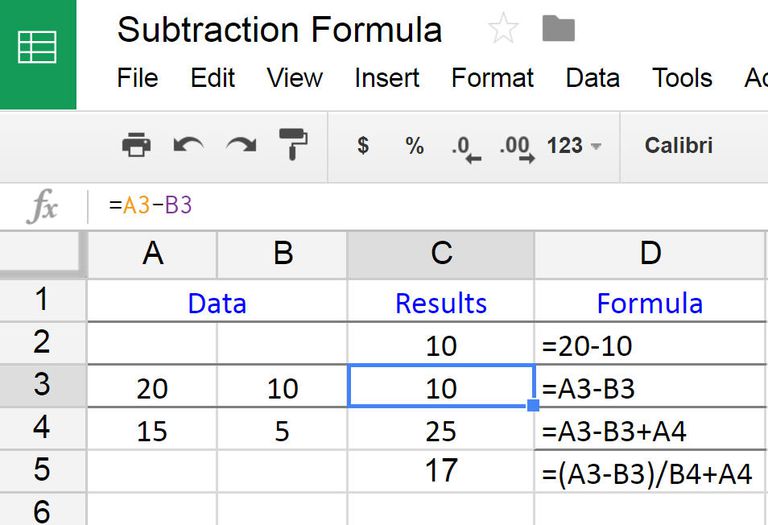Select empty cell B5

283,471
